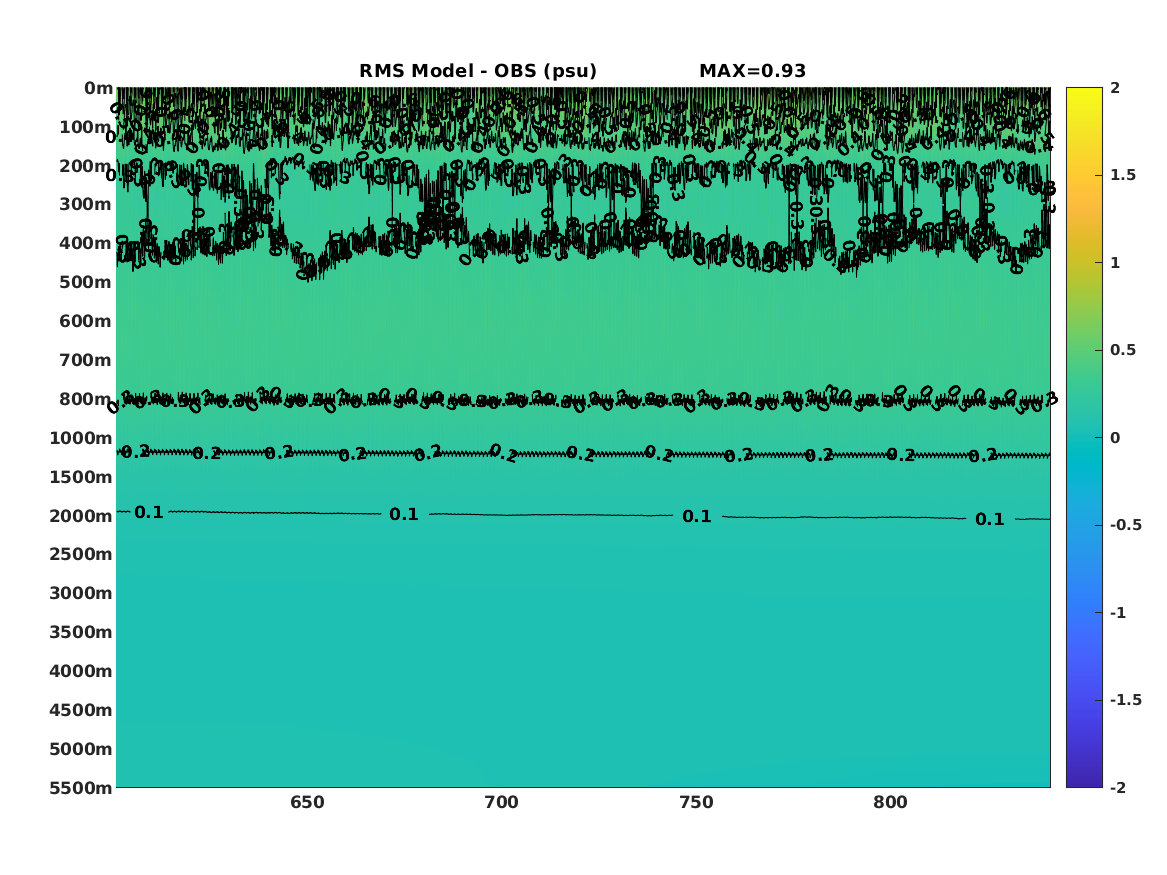
Task: Click the '3500m' depth axis label
Action: (81, 632)
